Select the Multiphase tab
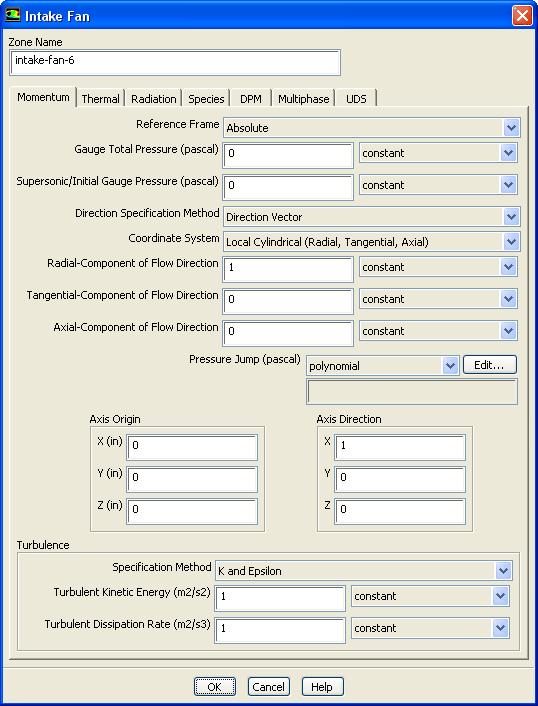The width and height of the screenshot is (538, 706). 303,99
